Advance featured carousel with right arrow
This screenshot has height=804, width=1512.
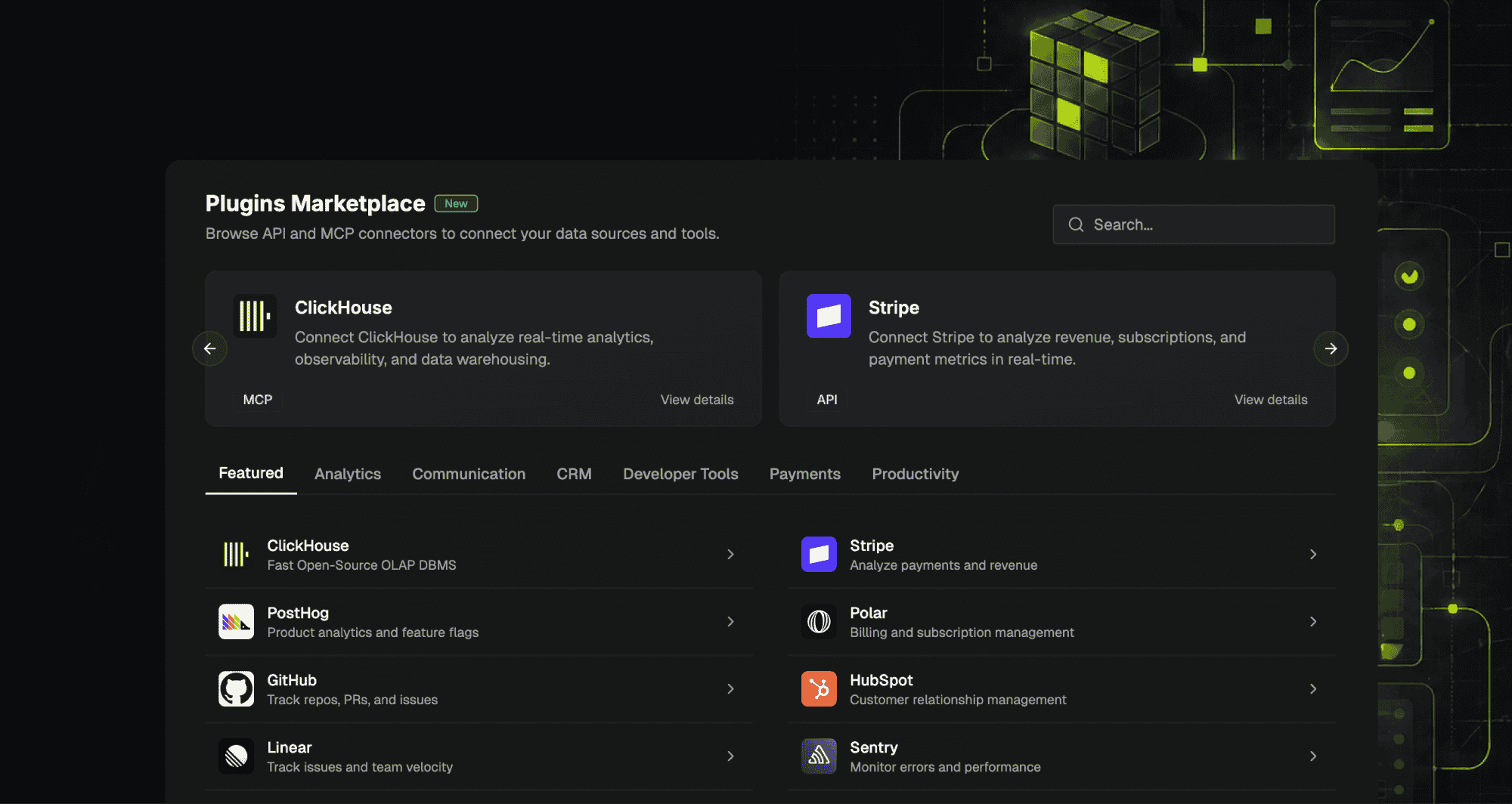[1331, 348]
